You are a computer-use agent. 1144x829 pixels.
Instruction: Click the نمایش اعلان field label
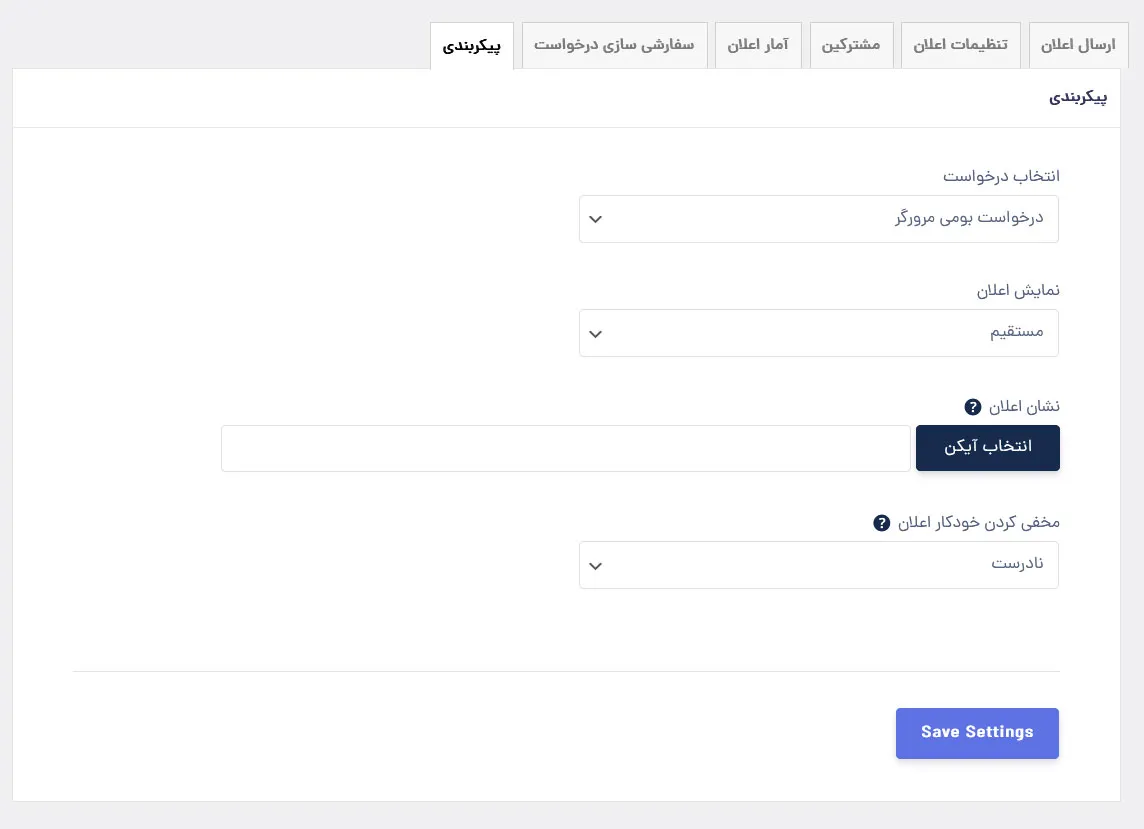click(1019, 290)
